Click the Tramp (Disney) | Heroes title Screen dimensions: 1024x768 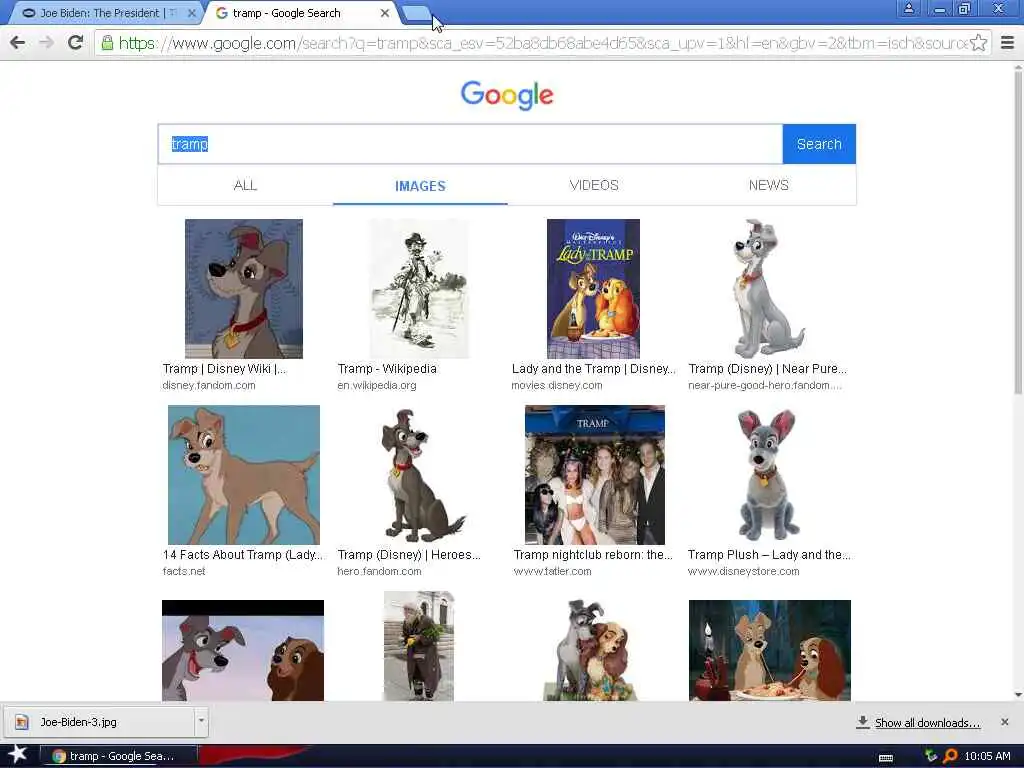(409, 555)
